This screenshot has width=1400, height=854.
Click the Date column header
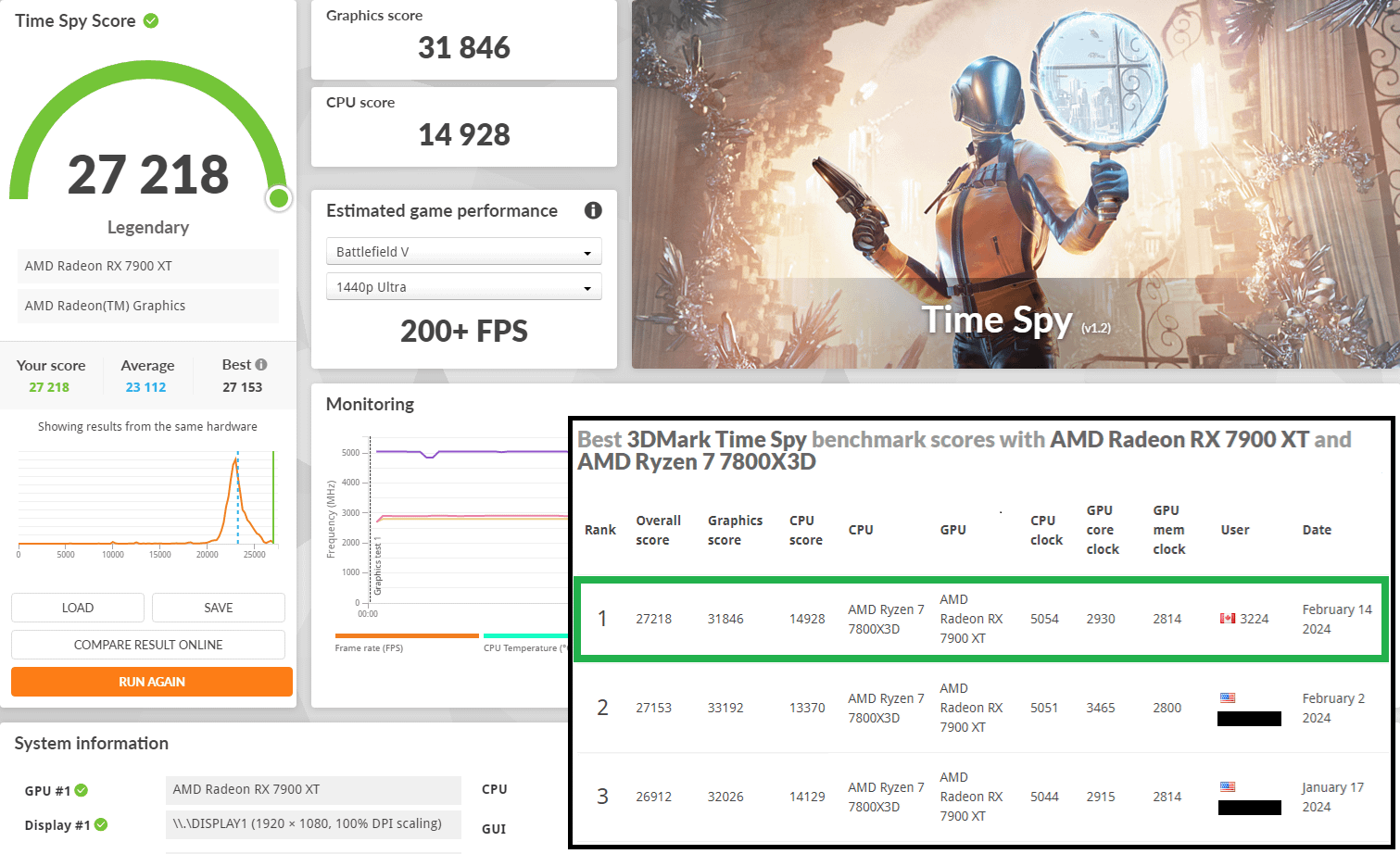click(1317, 530)
